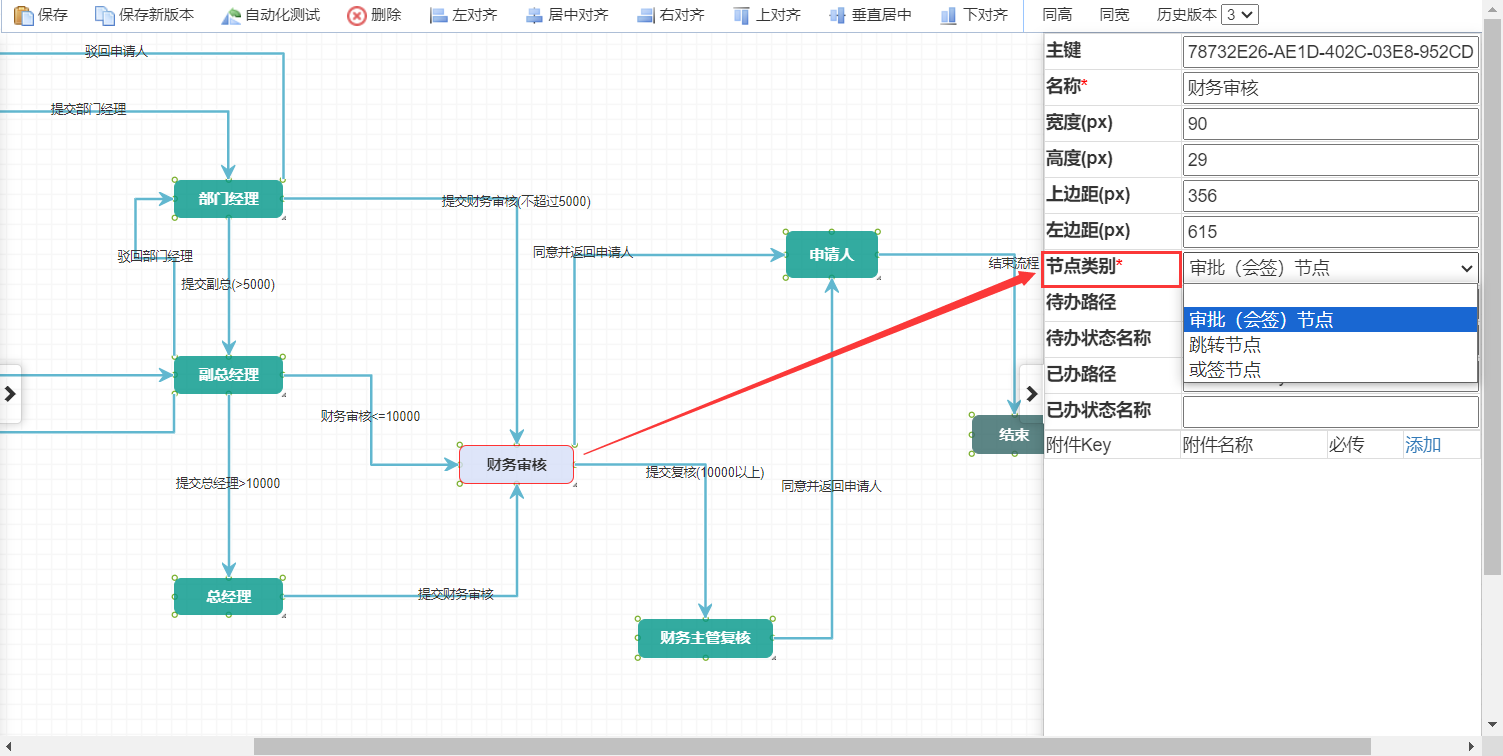Click the 添加 (Add) attachment link
Viewport: 1503px width, 756px height.
pyautogui.click(x=1423, y=444)
